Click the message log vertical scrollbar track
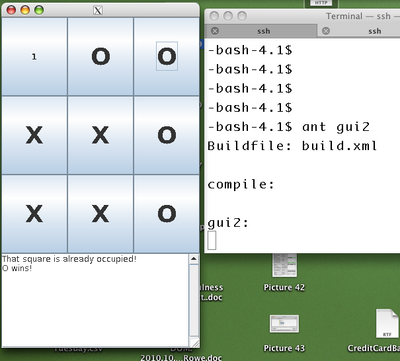This screenshot has height=361, width=400. 194,300
